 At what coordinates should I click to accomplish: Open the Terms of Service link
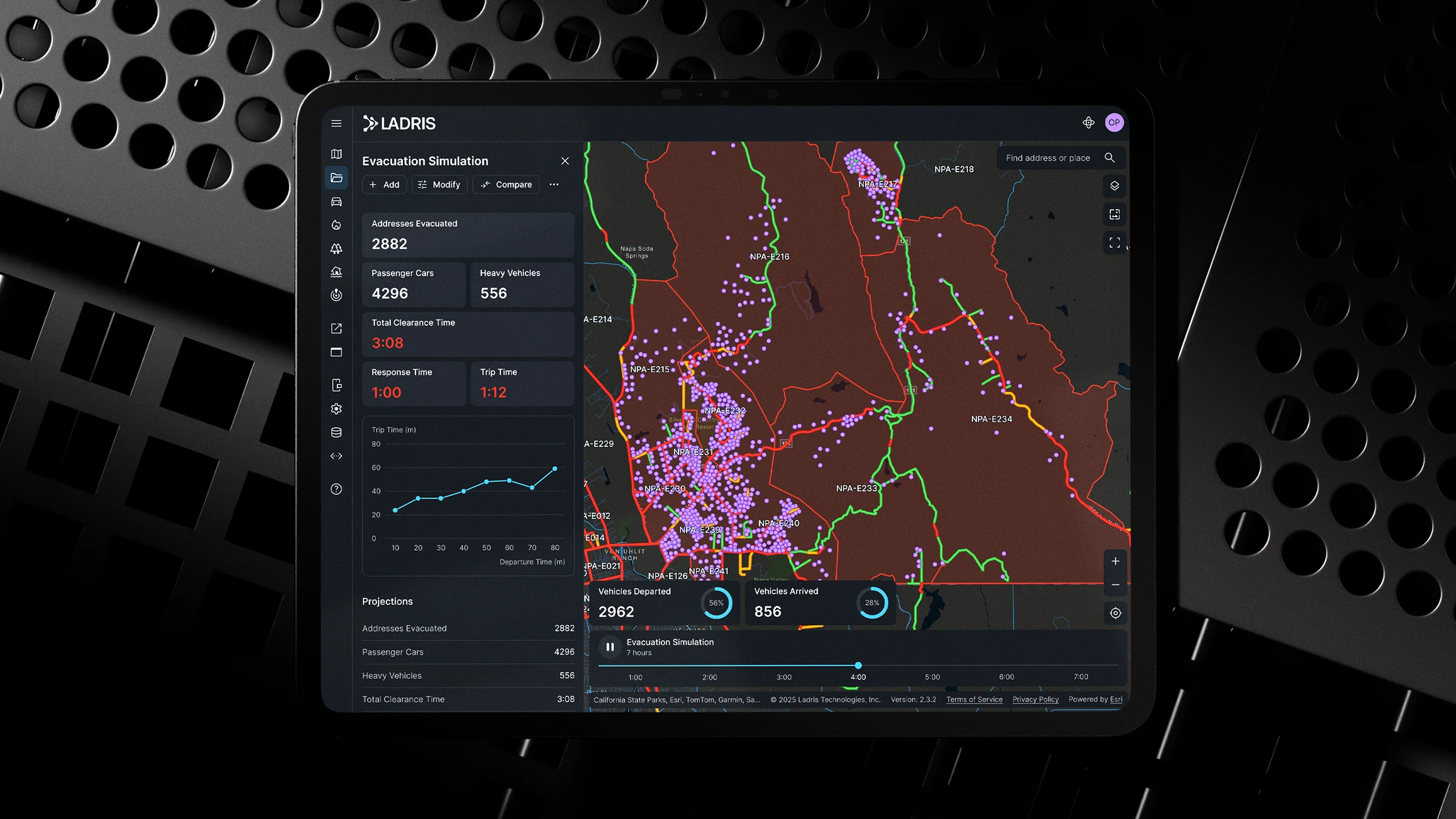[x=974, y=699]
